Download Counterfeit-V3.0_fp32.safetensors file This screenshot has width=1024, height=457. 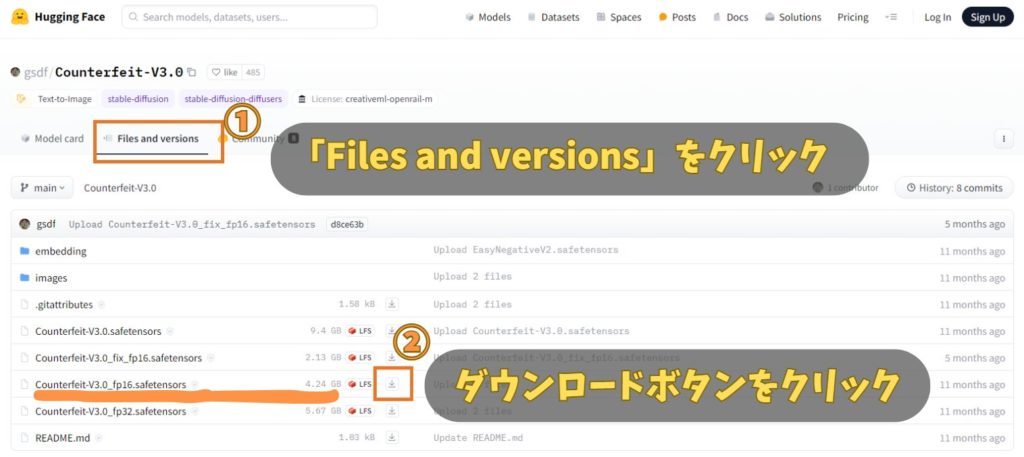[x=392, y=411]
